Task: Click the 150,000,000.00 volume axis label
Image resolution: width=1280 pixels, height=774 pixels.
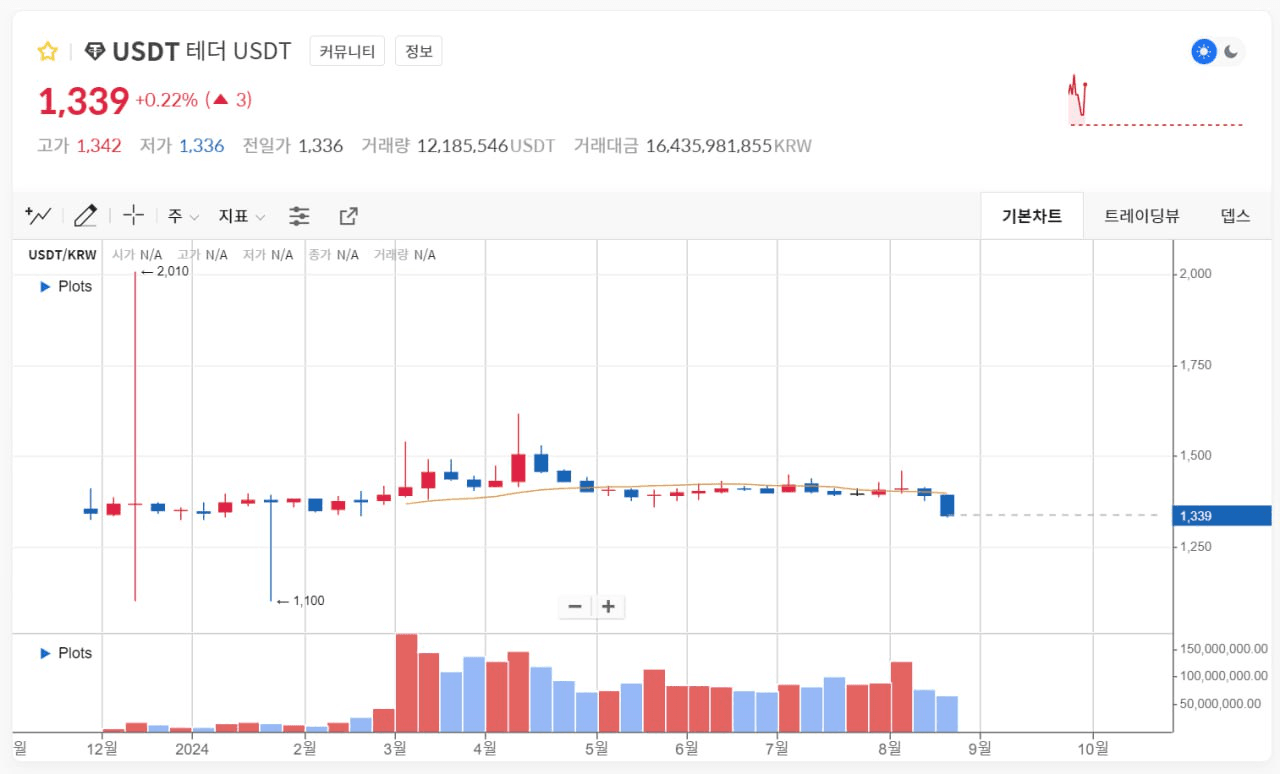Action: coord(1224,649)
